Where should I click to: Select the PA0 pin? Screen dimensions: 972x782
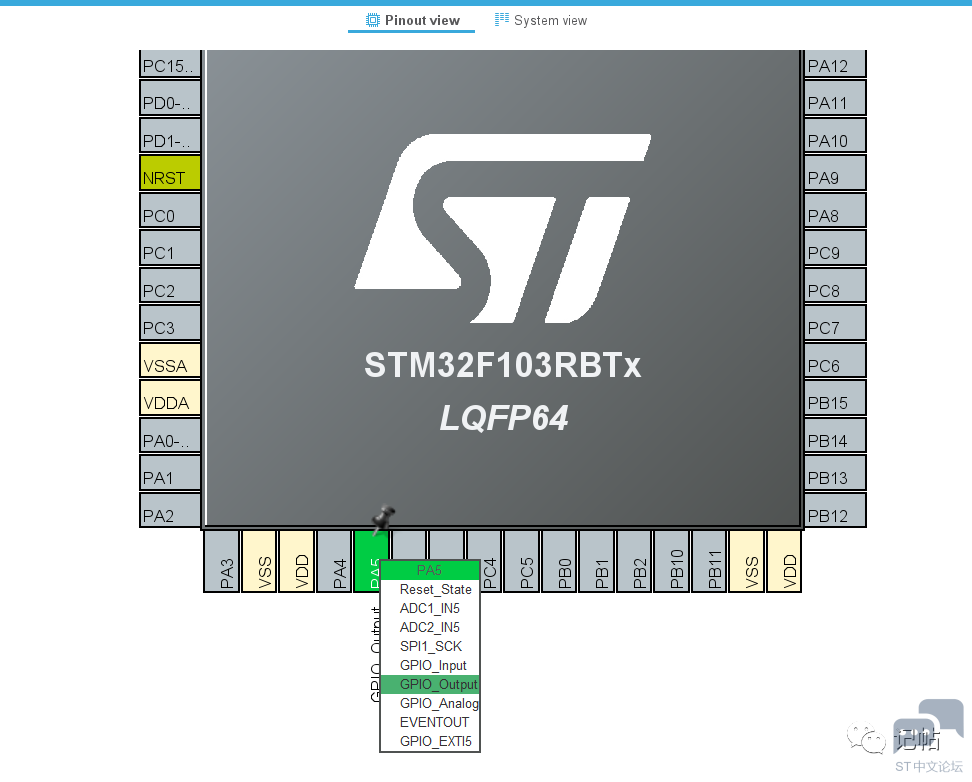[x=170, y=435]
